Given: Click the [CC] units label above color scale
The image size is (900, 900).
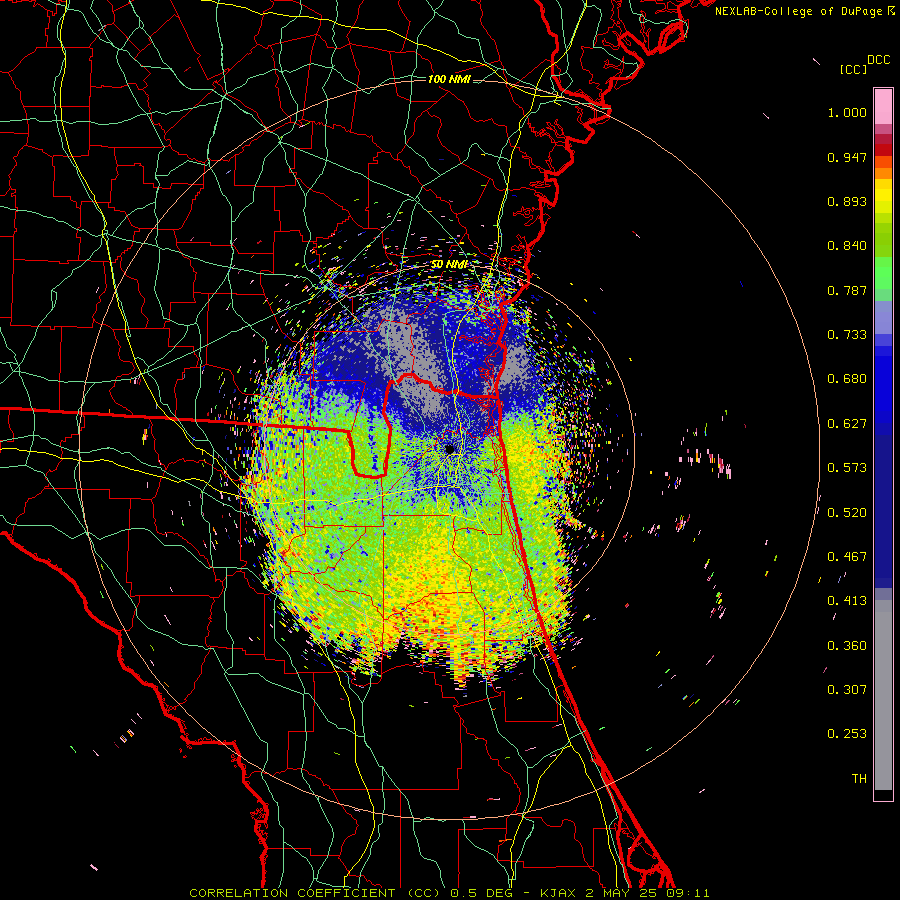Looking at the screenshot, I should (854, 69).
